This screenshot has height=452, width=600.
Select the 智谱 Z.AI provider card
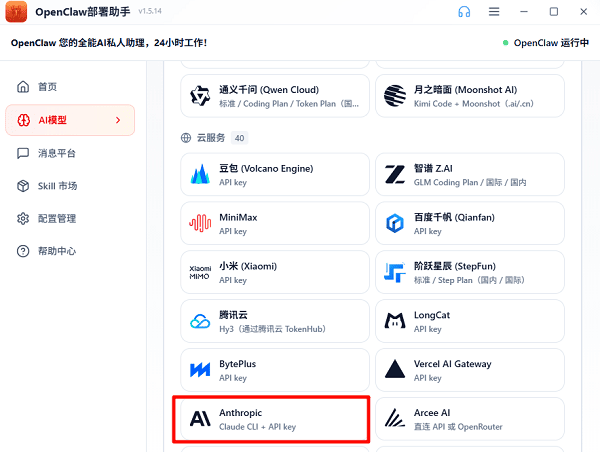[x=470, y=175]
